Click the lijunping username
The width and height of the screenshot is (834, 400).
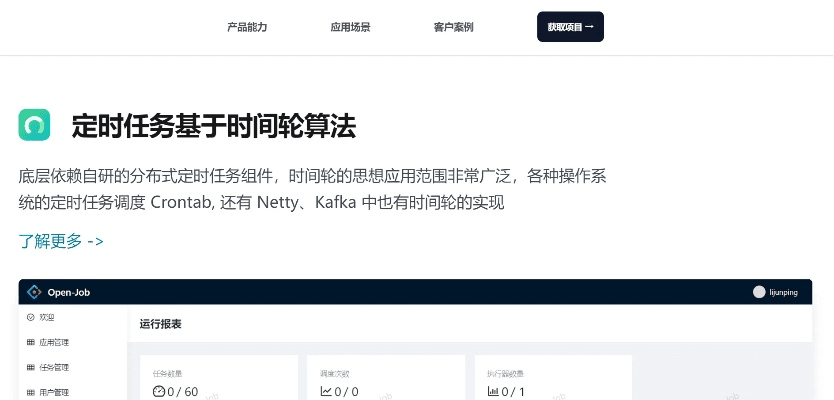coord(783,292)
